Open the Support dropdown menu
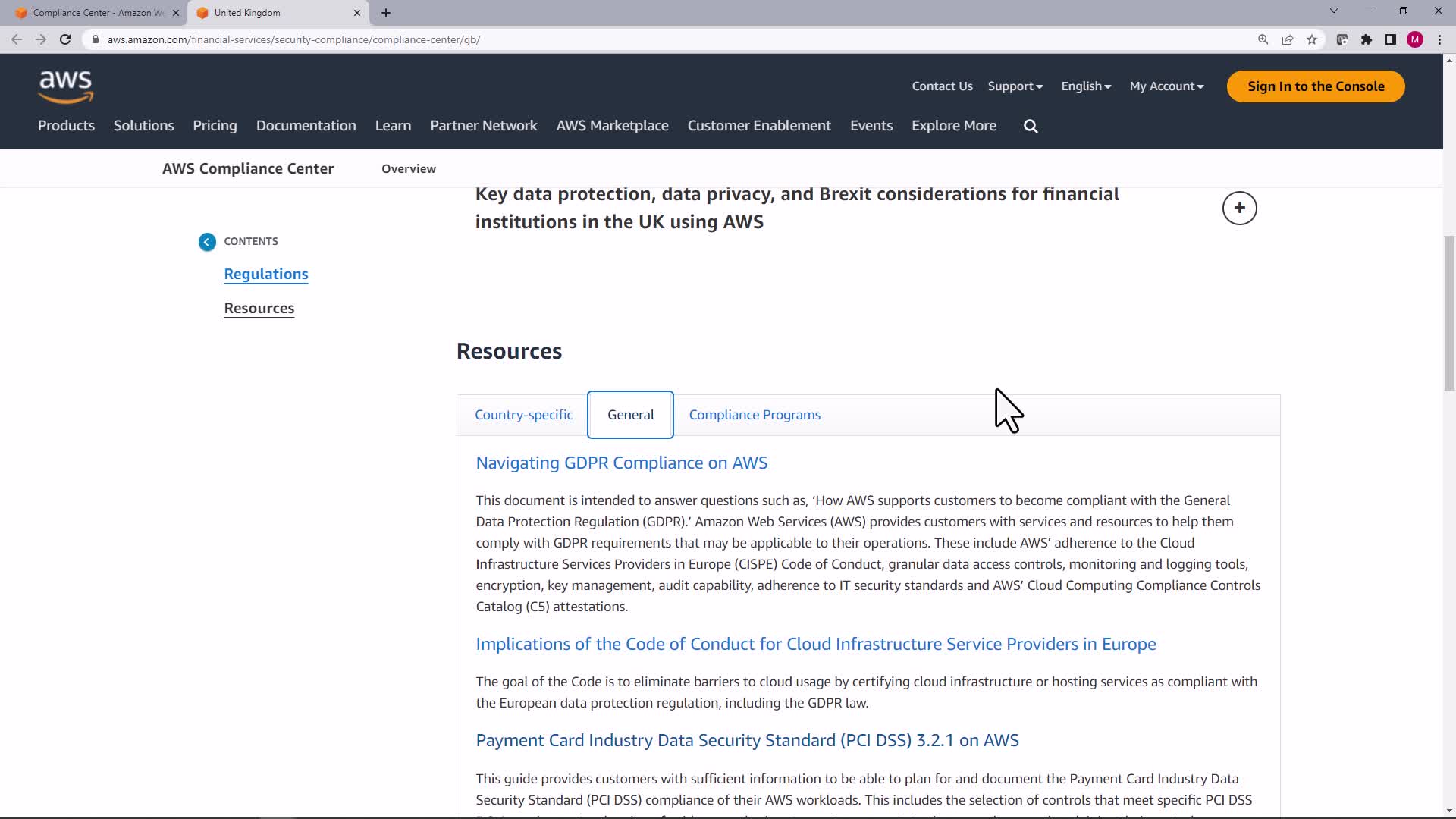1456x819 pixels. (x=1015, y=86)
